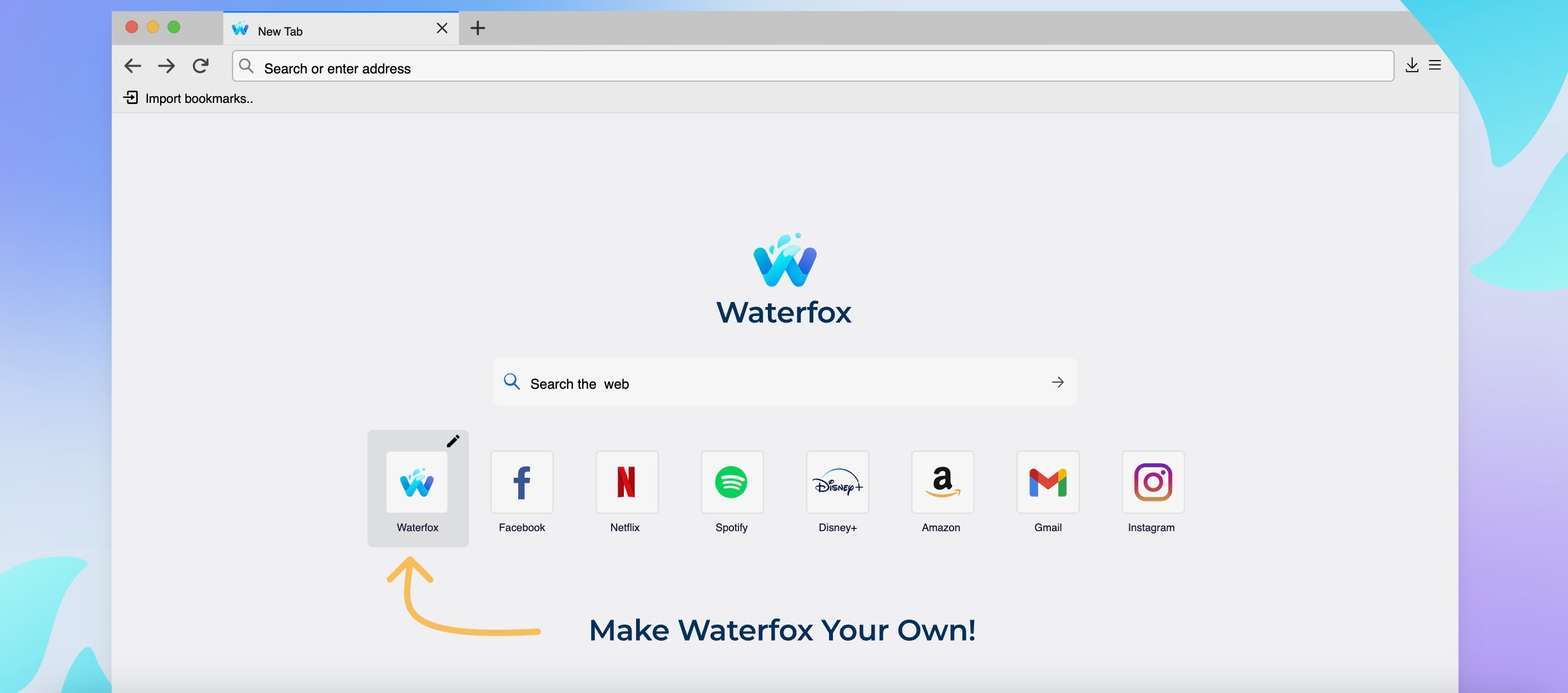The height and width of the screenshot is (693, 1568).
Task: Open the Downloads panel
Action: coord(1411,66)
